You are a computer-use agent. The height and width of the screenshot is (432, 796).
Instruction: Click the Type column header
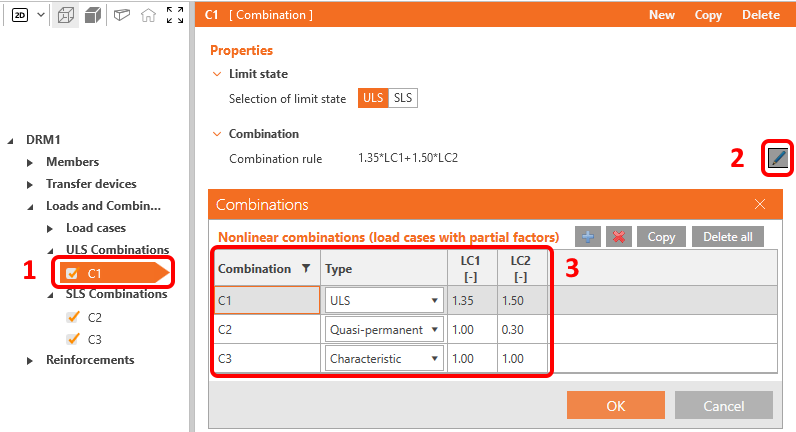383,268
